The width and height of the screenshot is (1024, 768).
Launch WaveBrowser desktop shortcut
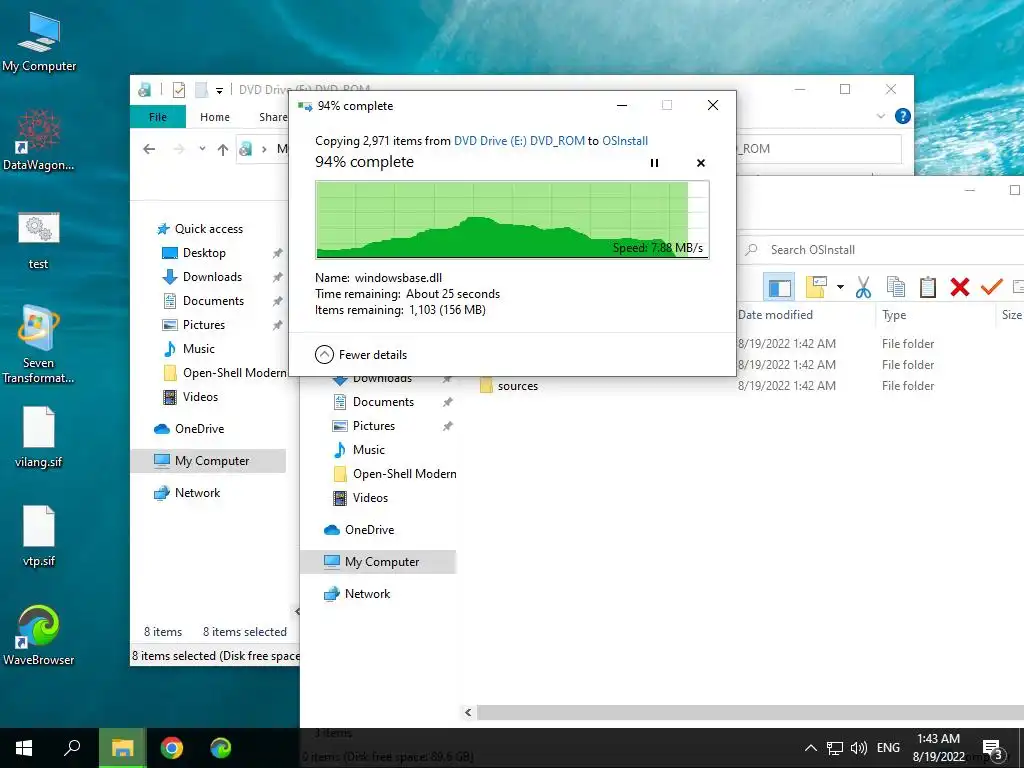[x=39, y=635]
